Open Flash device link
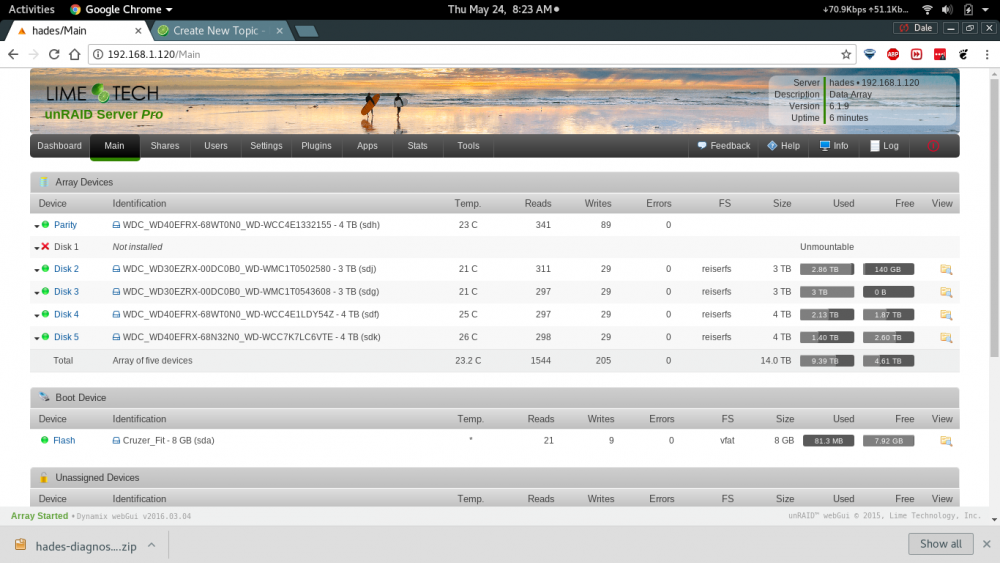Screen dimensions: 1000x563 (64, 440)
